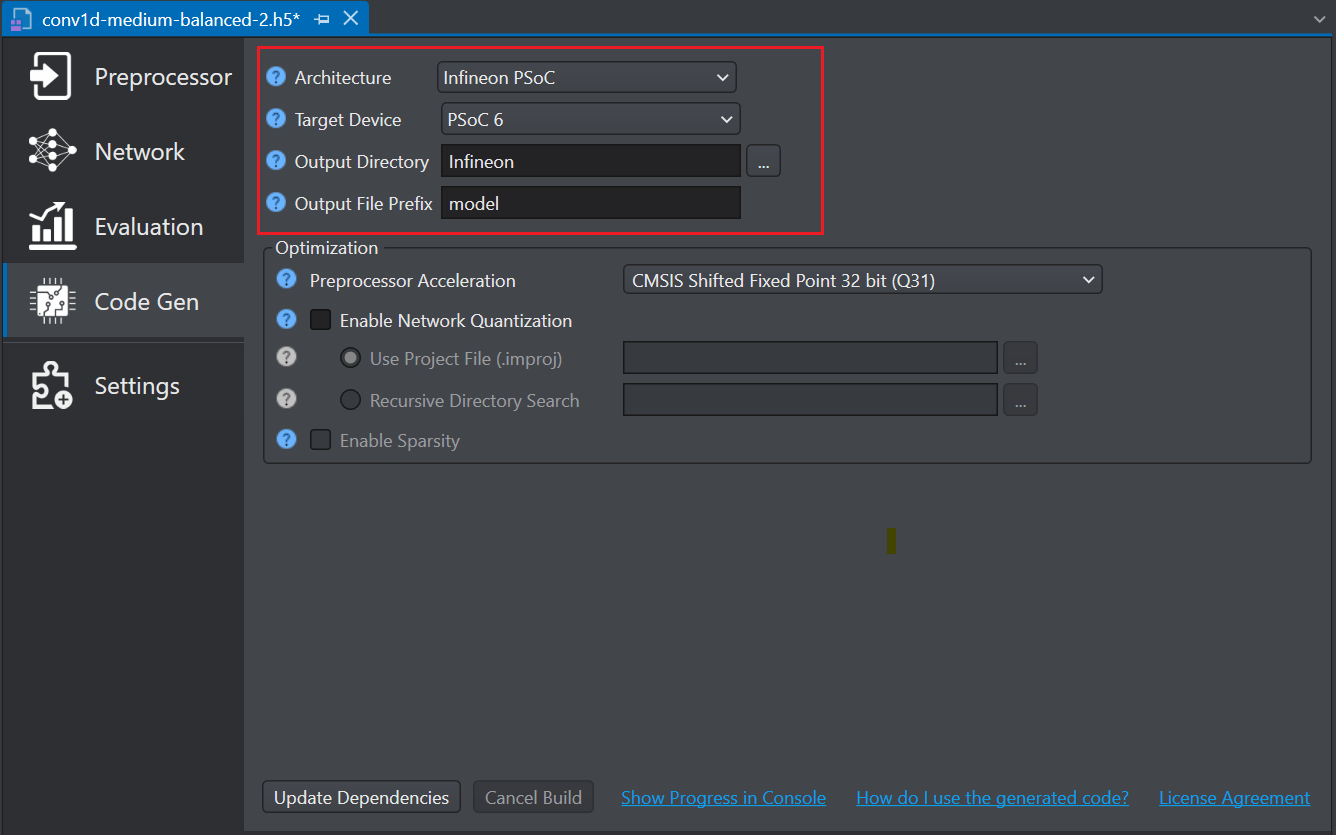1336x835 pixels.
Task: Click the Architecture label
Action: tap(343, 77)
